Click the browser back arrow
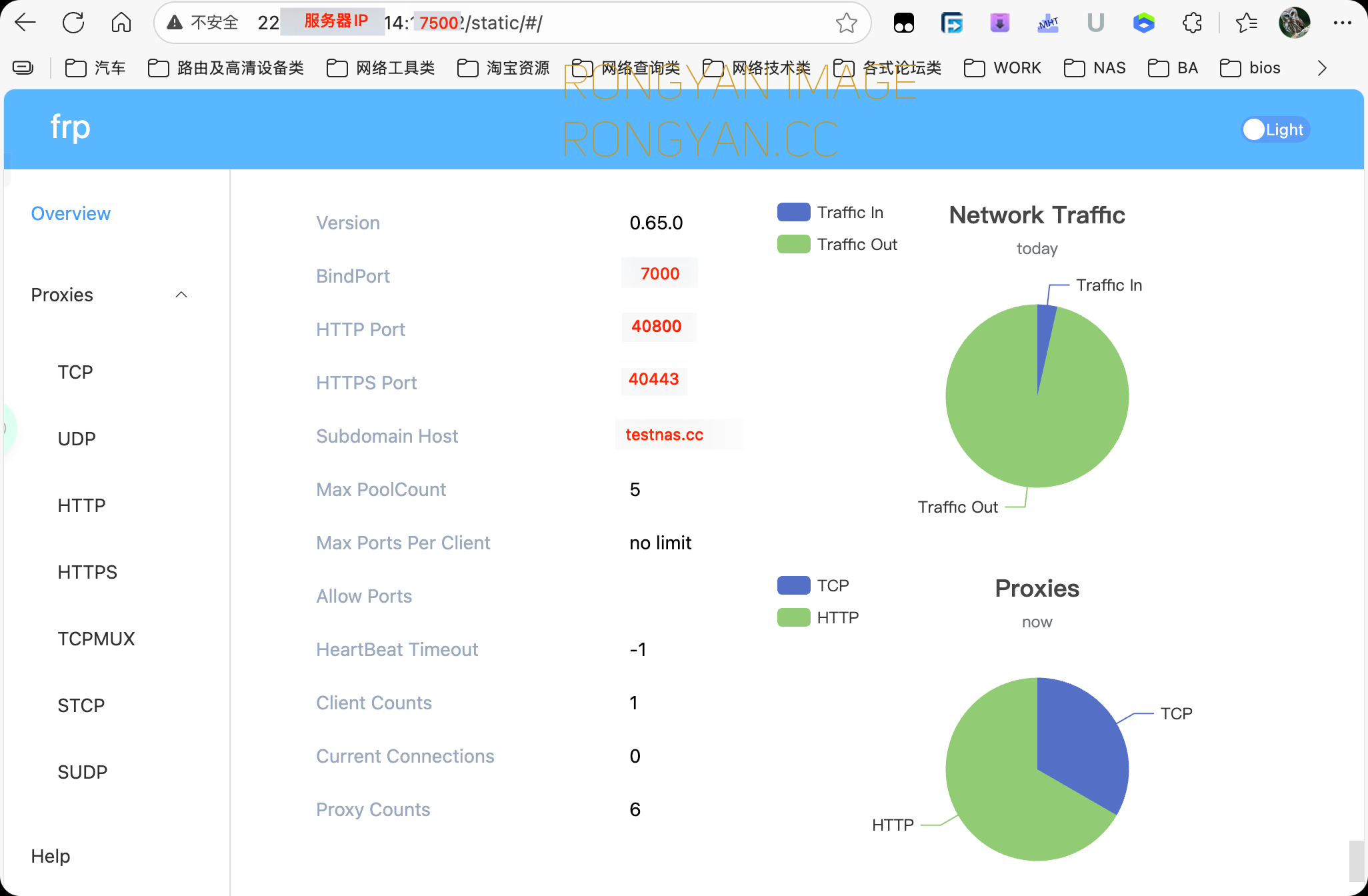1368x896 pixels. pyautogui.click(x=25, y=23)
